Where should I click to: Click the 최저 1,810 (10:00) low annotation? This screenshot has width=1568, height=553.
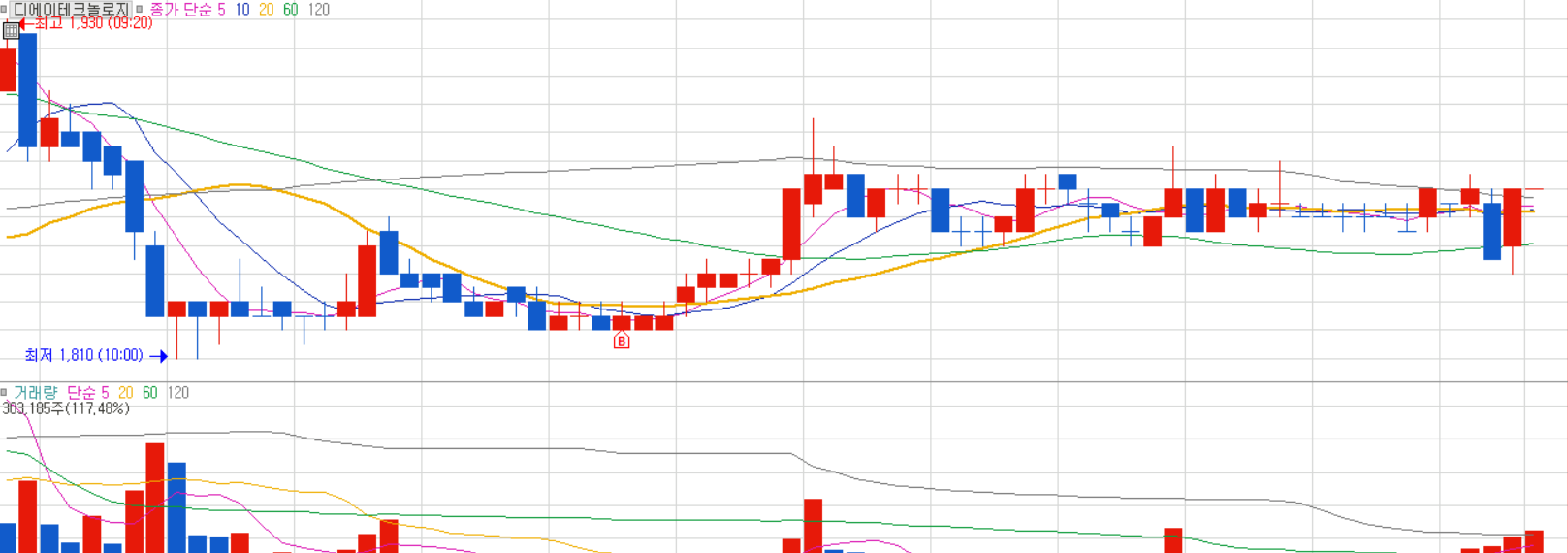point(83,355)
